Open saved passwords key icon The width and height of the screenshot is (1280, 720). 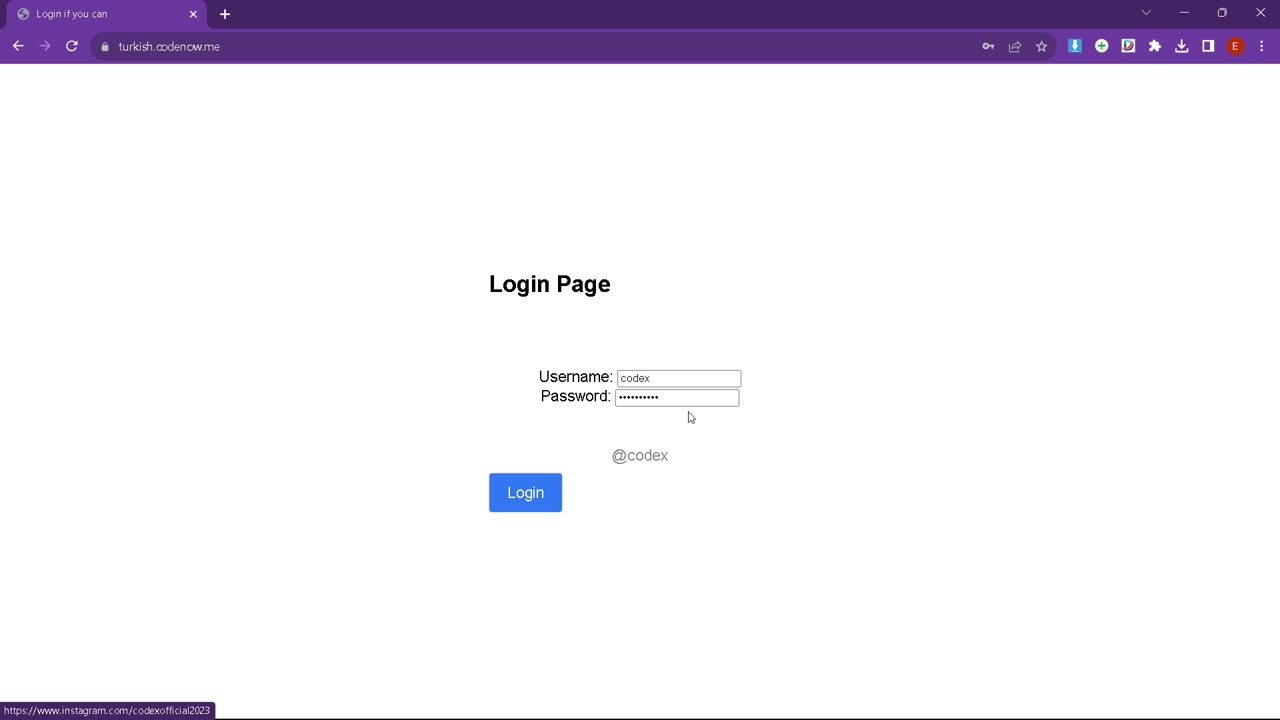pos(988,46)
